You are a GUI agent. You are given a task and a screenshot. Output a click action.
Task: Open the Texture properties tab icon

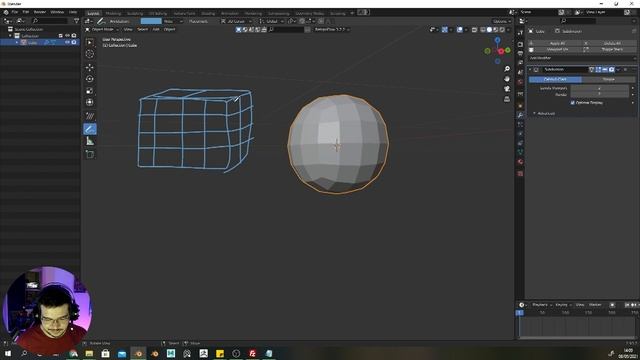(x=520, y=173)
